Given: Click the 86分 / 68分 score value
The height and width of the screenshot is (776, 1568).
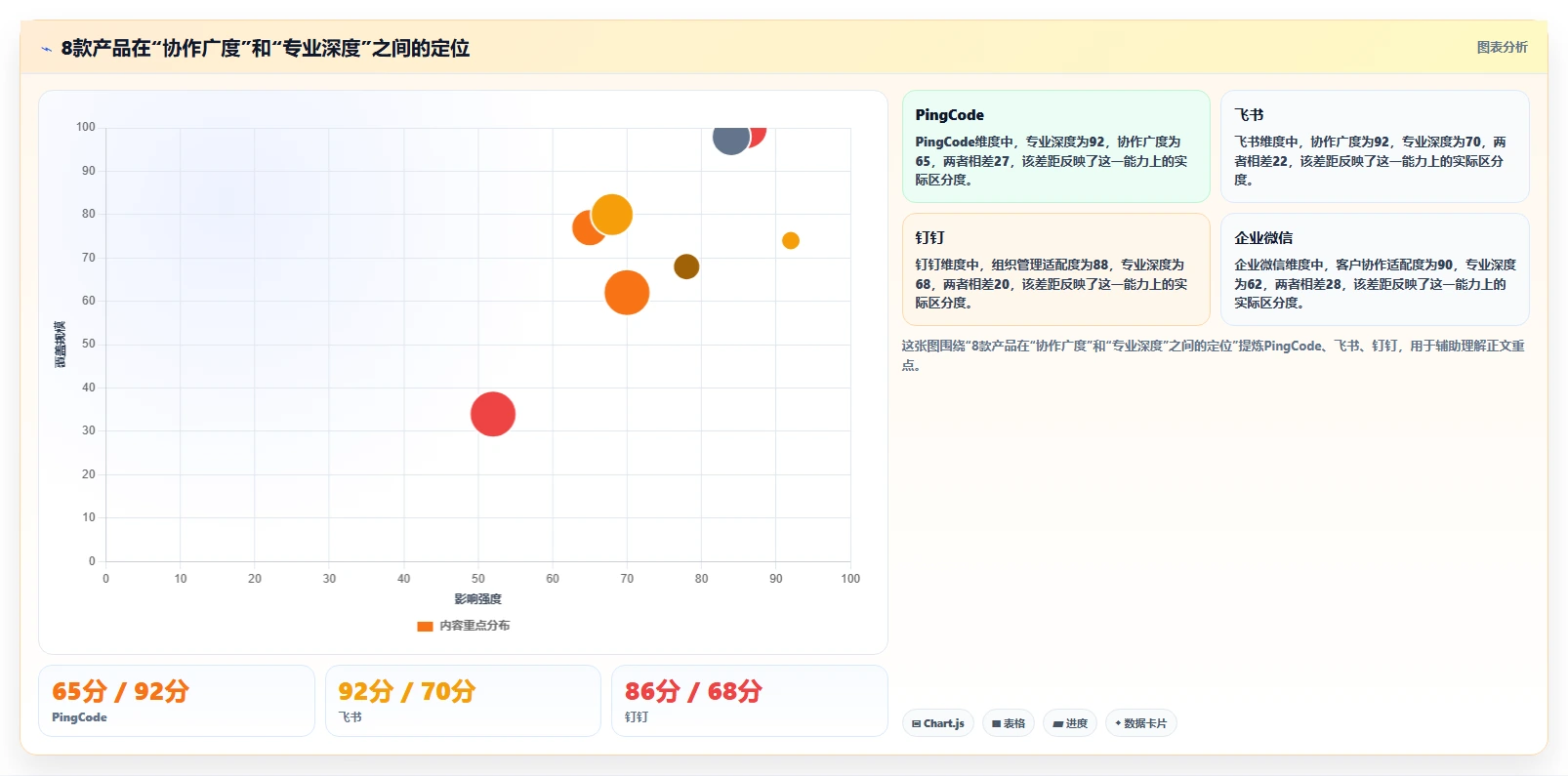Looking at the screenshot, I should tap(693, 691).
